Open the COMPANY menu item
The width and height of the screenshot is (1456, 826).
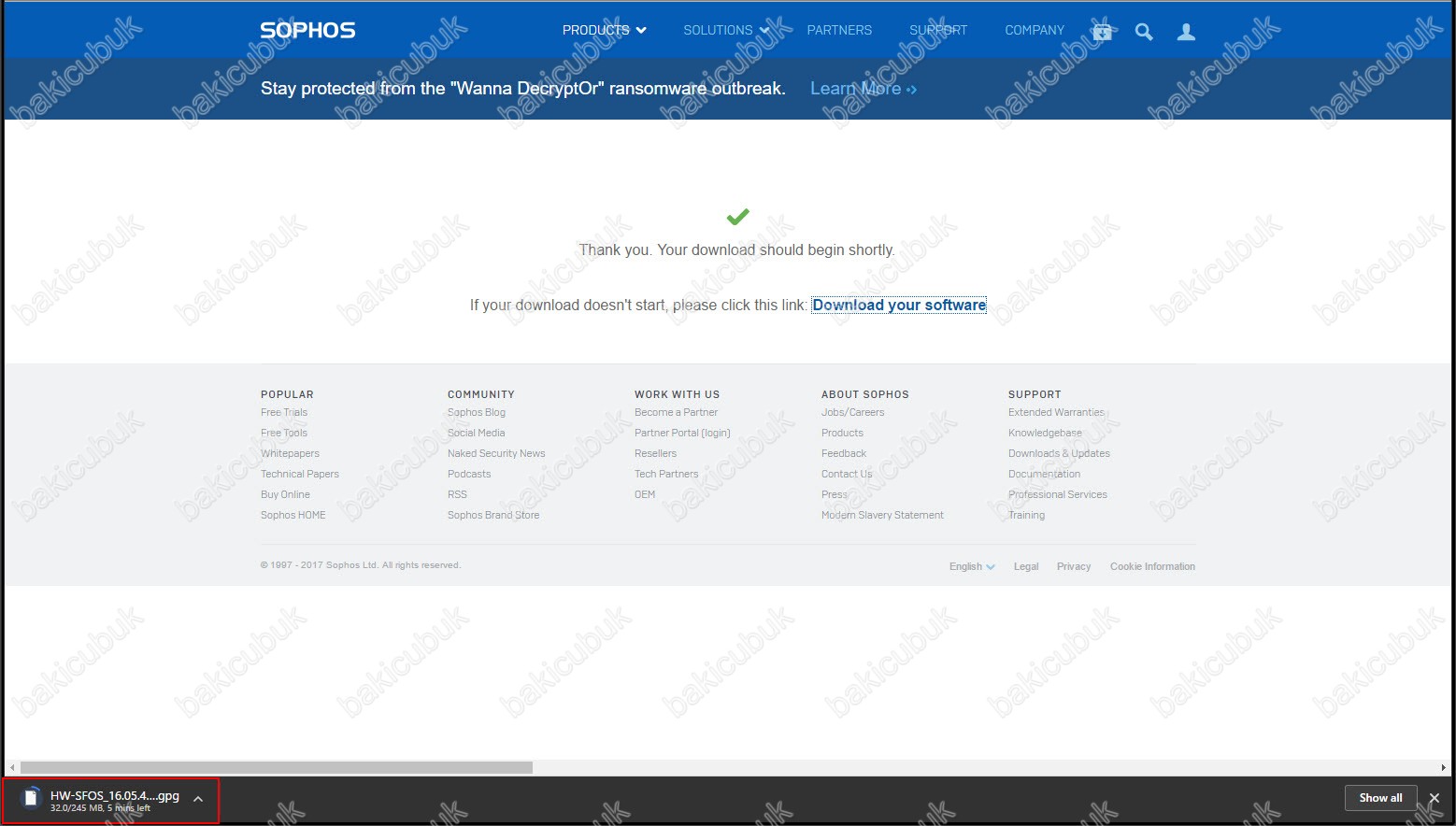coord(1035,30)
